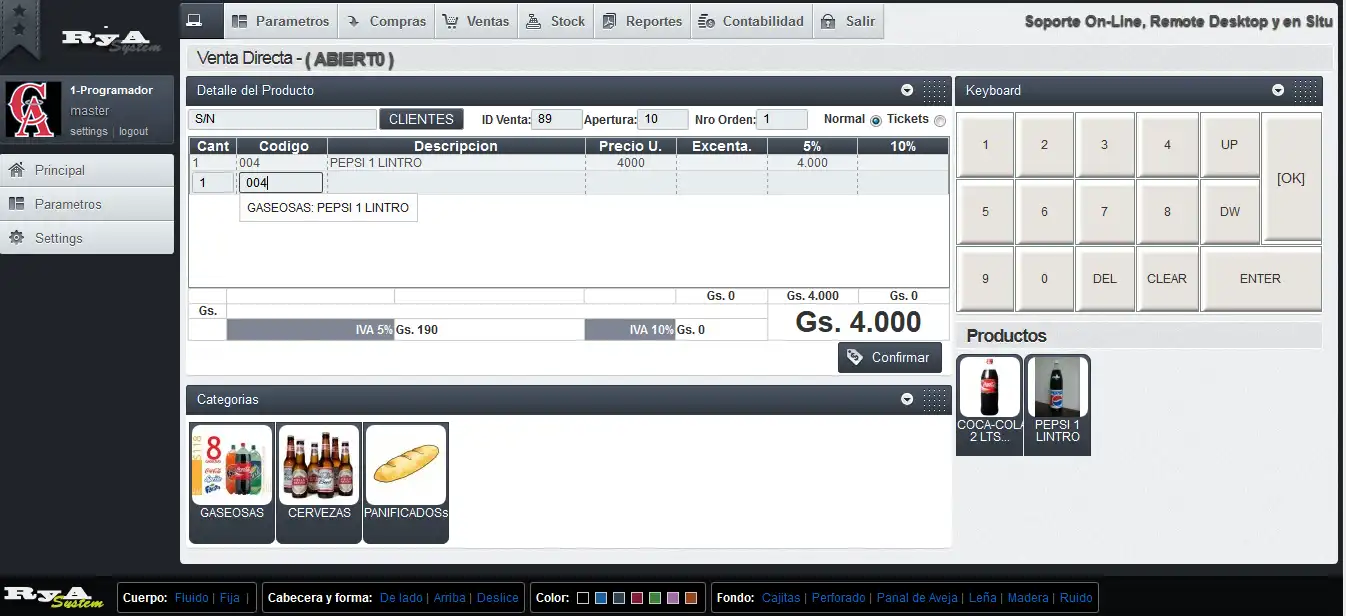Open Settings in the sidebar
The width and height of the screenshot is (1346, 616).
tap(87, 238)
